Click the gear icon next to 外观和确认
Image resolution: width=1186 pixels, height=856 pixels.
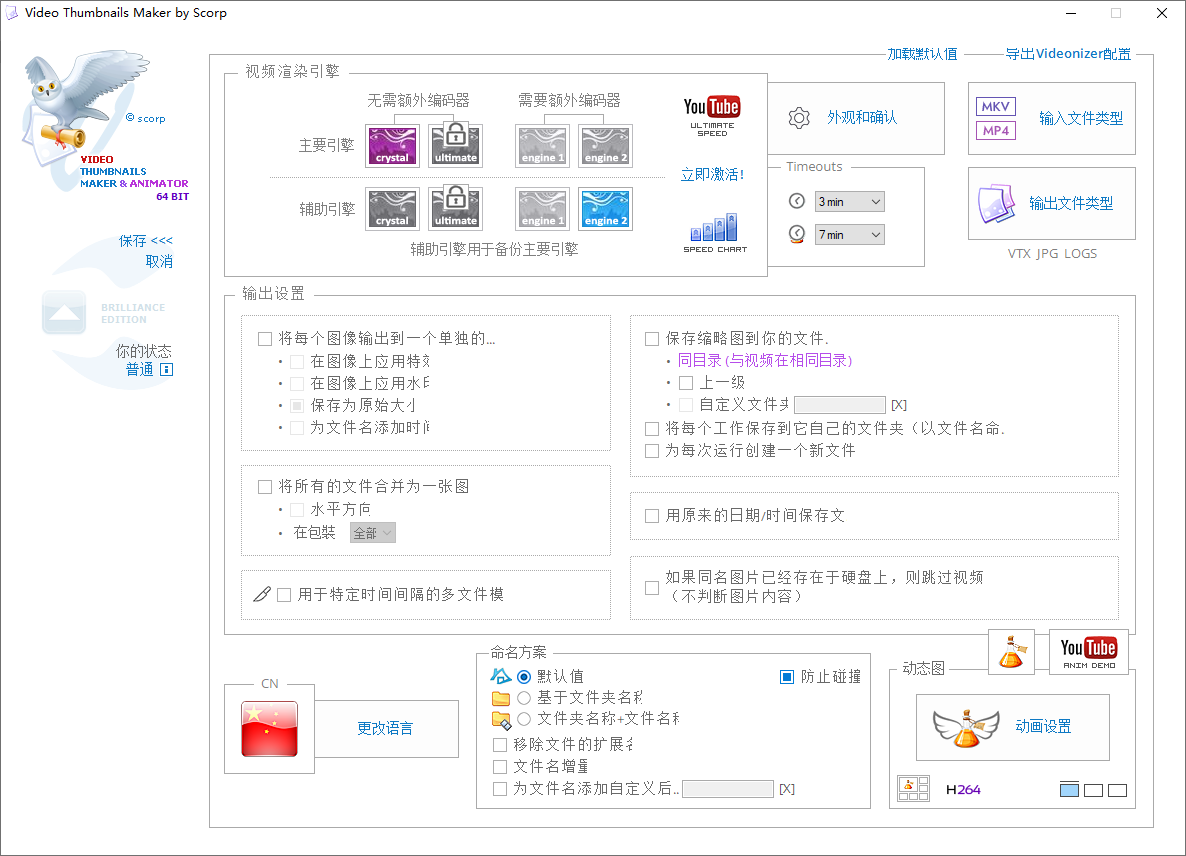coord(798,117)
